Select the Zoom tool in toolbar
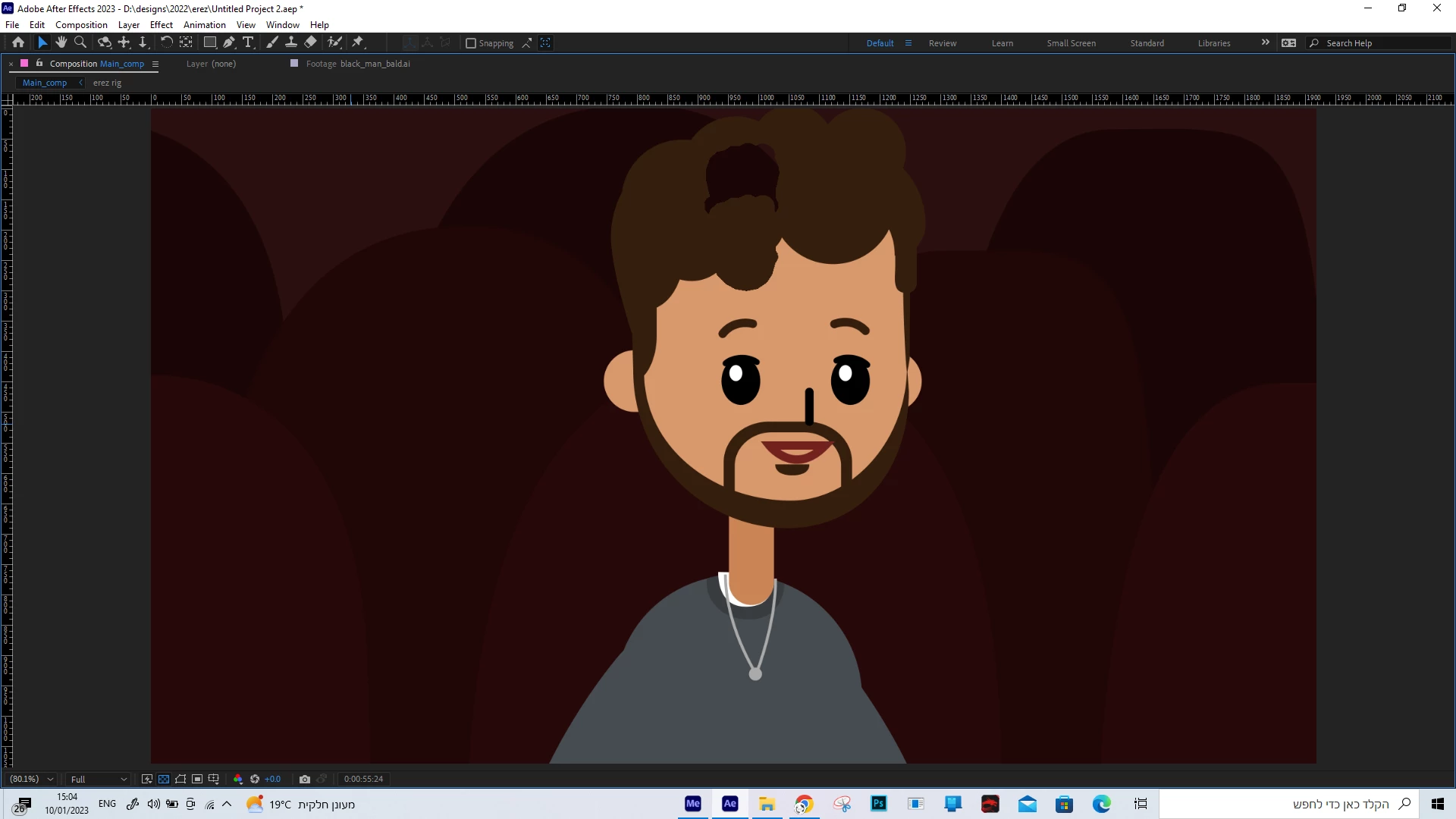 coord(80,42)
